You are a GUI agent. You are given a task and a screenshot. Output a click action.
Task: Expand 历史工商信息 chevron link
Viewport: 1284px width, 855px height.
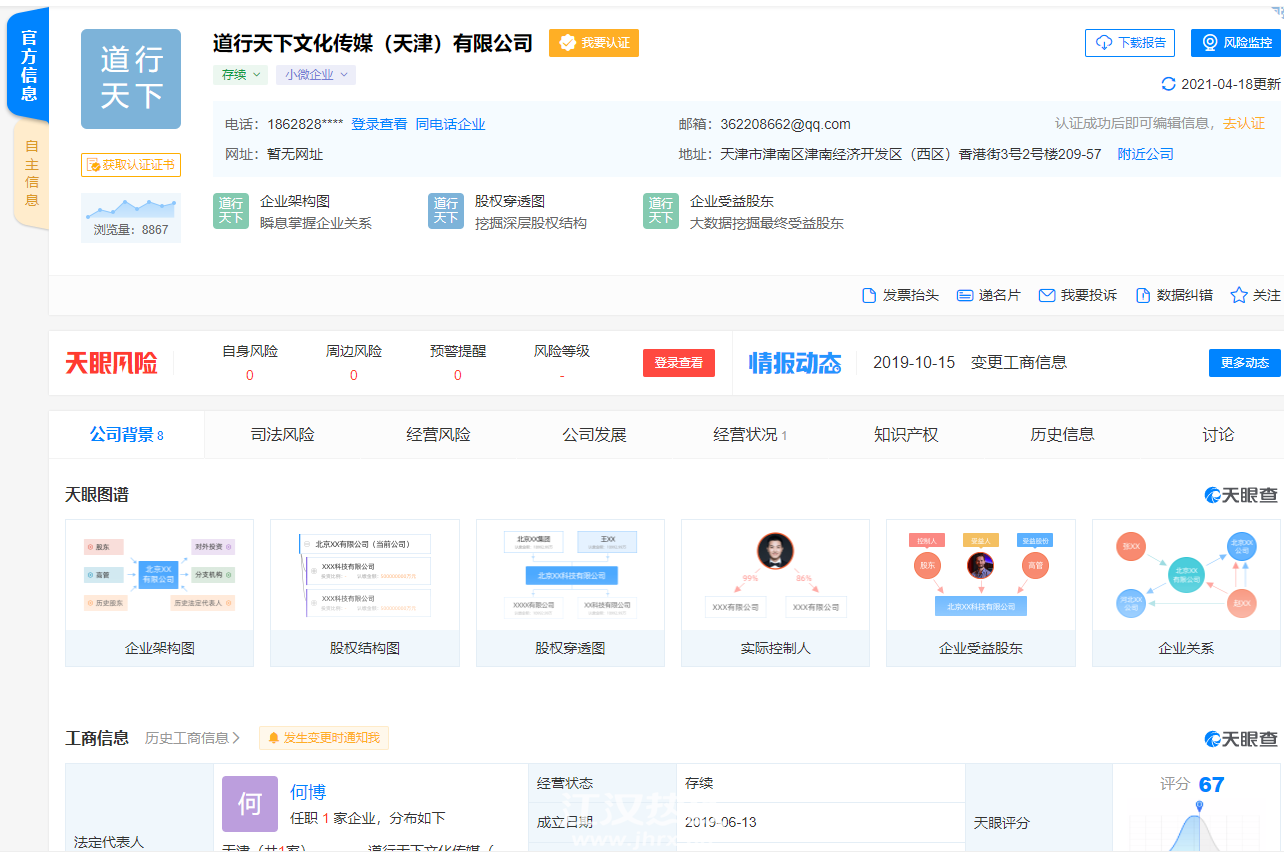[x=193, y=738]
